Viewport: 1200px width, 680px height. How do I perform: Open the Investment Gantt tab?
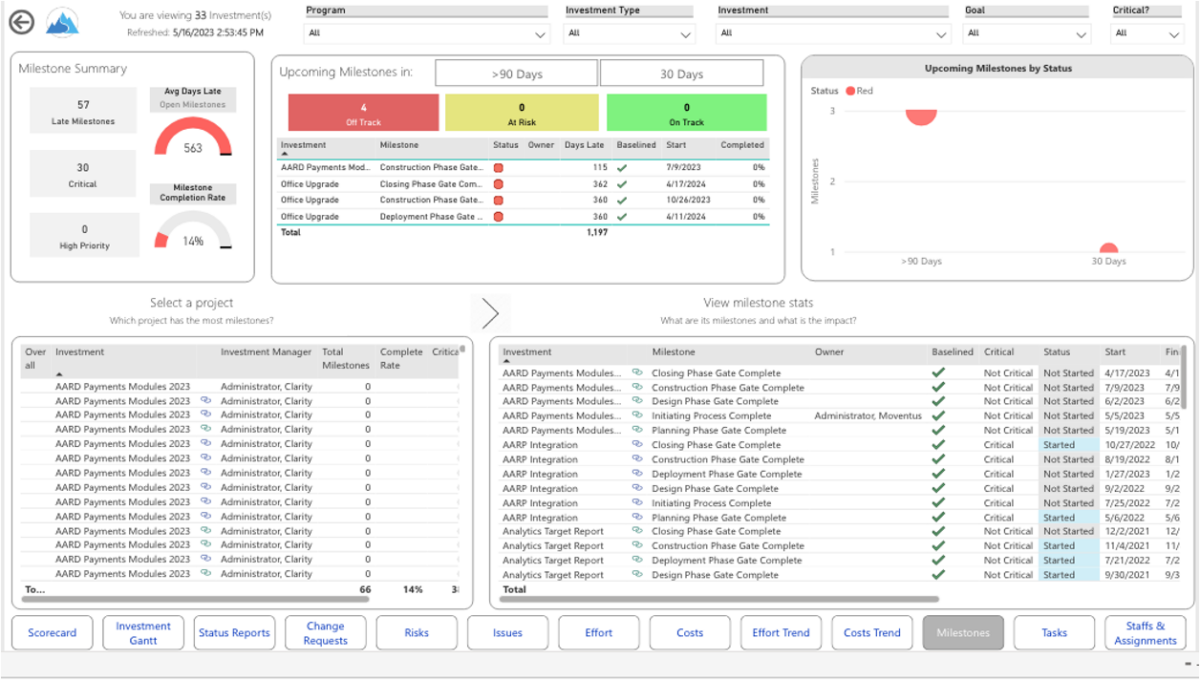click(142, 632)
